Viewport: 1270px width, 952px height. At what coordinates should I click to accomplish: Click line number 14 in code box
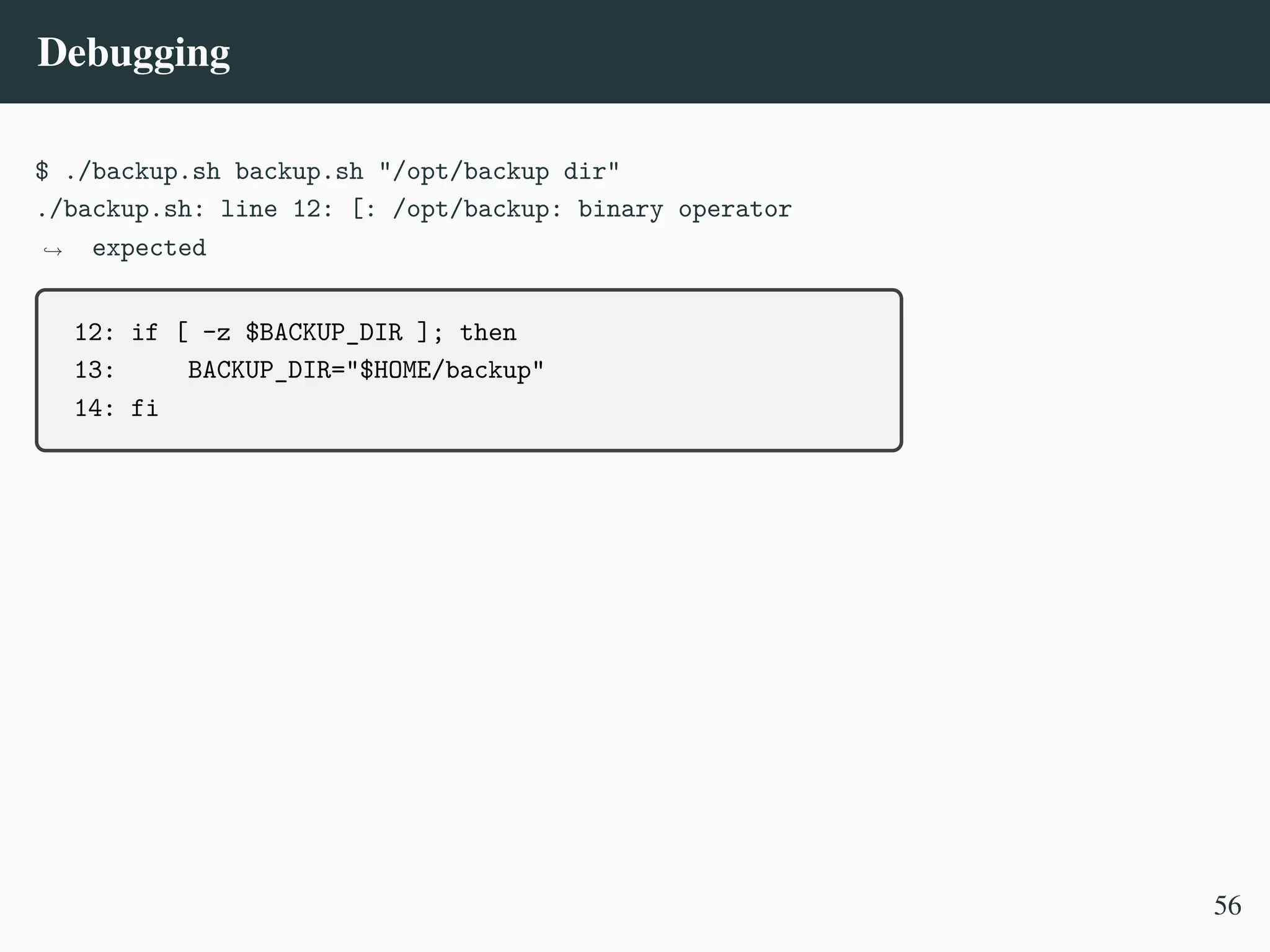point(90,408)
